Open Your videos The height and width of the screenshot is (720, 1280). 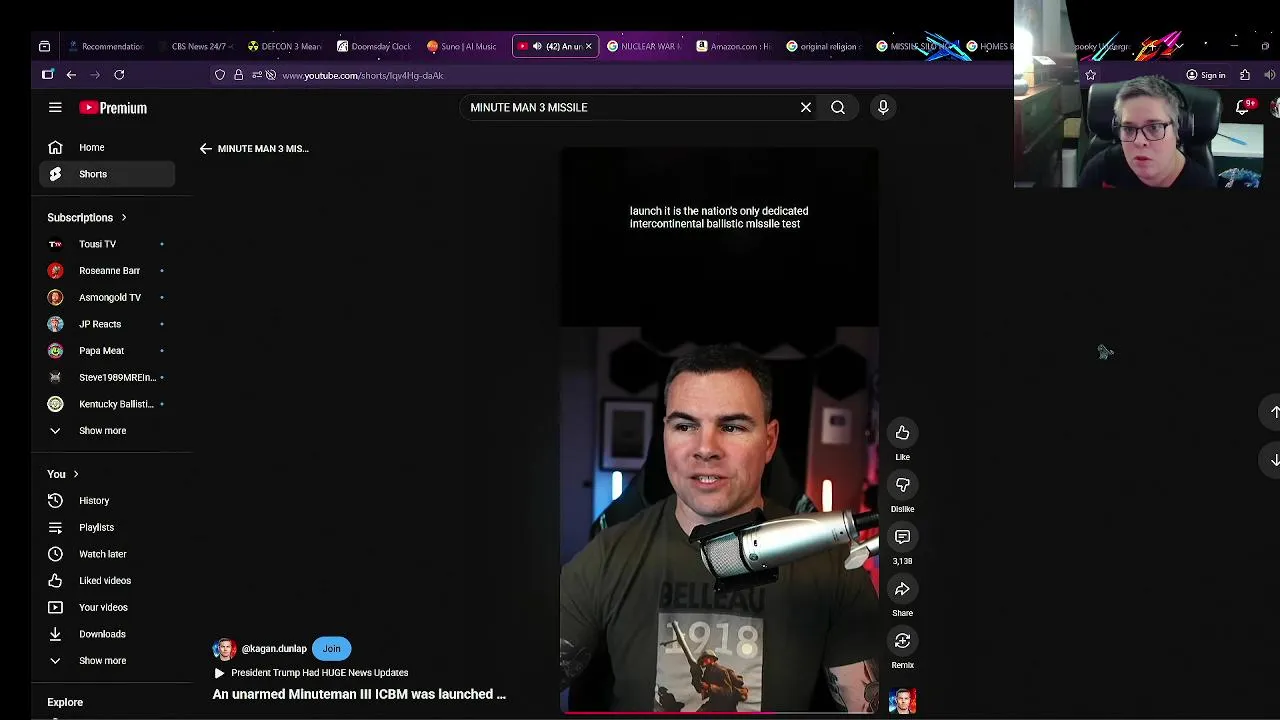coord(108,607)
